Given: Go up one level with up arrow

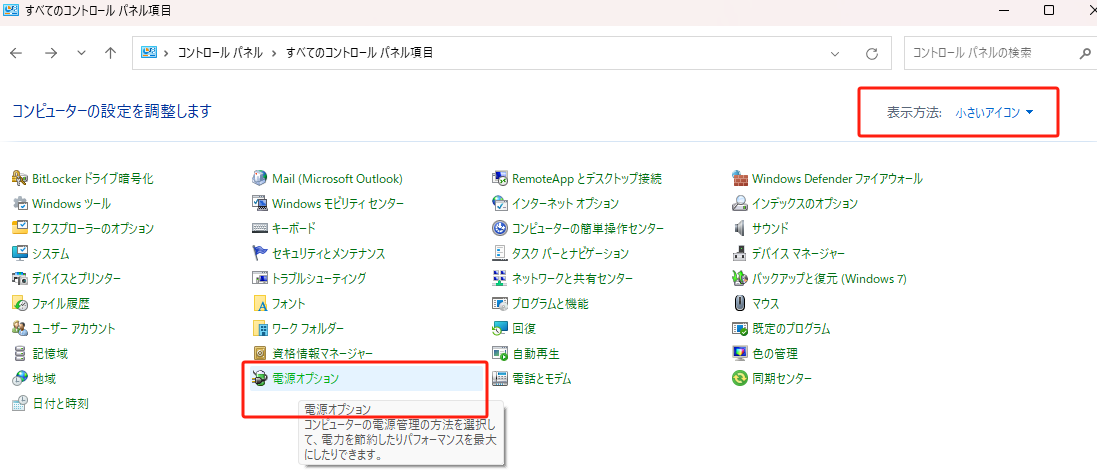Looking at the screenshot, I should coord(110,53).
